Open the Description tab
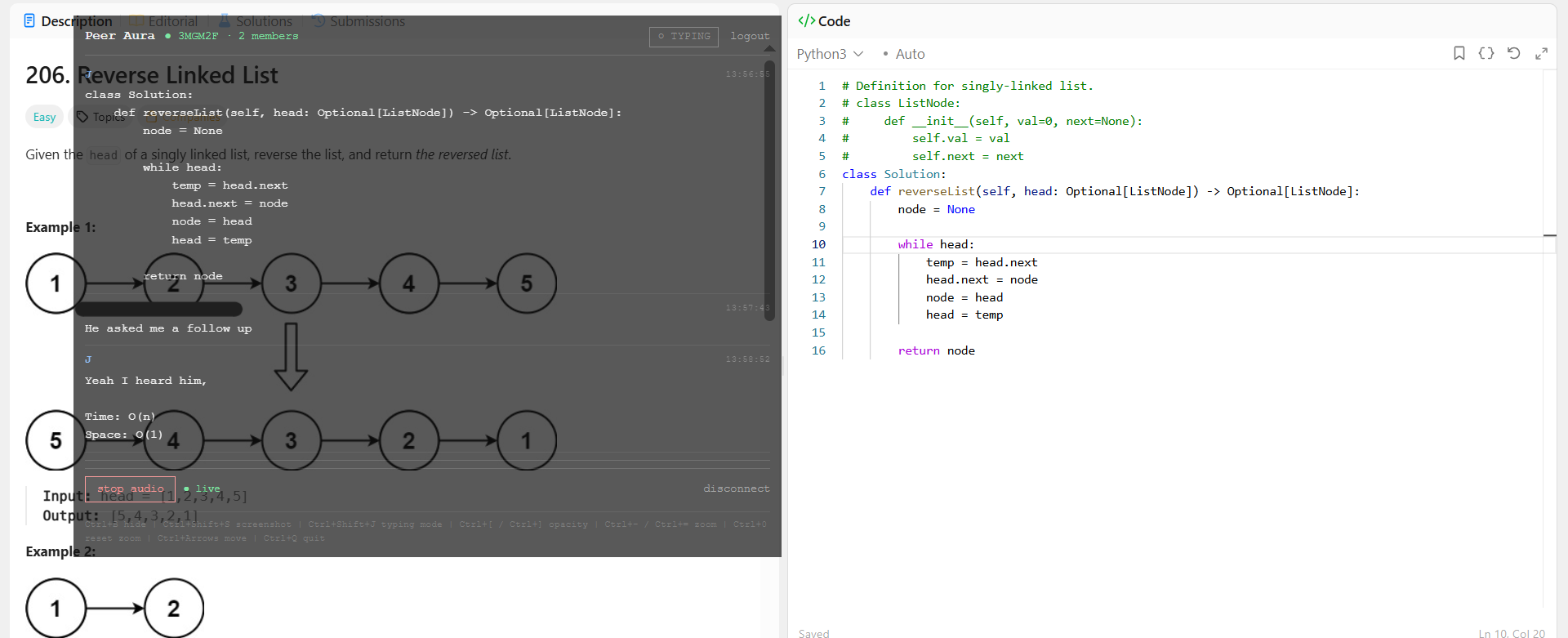The height and width of the screenshot is (638, 1568). pos(67,21)
